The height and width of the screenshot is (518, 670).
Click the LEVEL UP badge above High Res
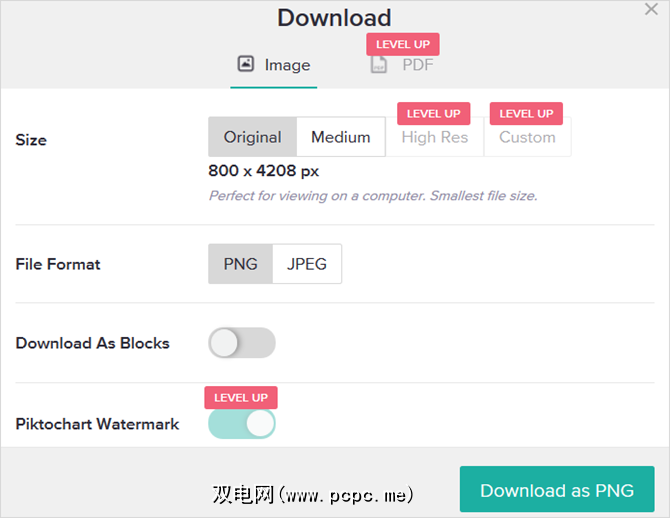434,113
